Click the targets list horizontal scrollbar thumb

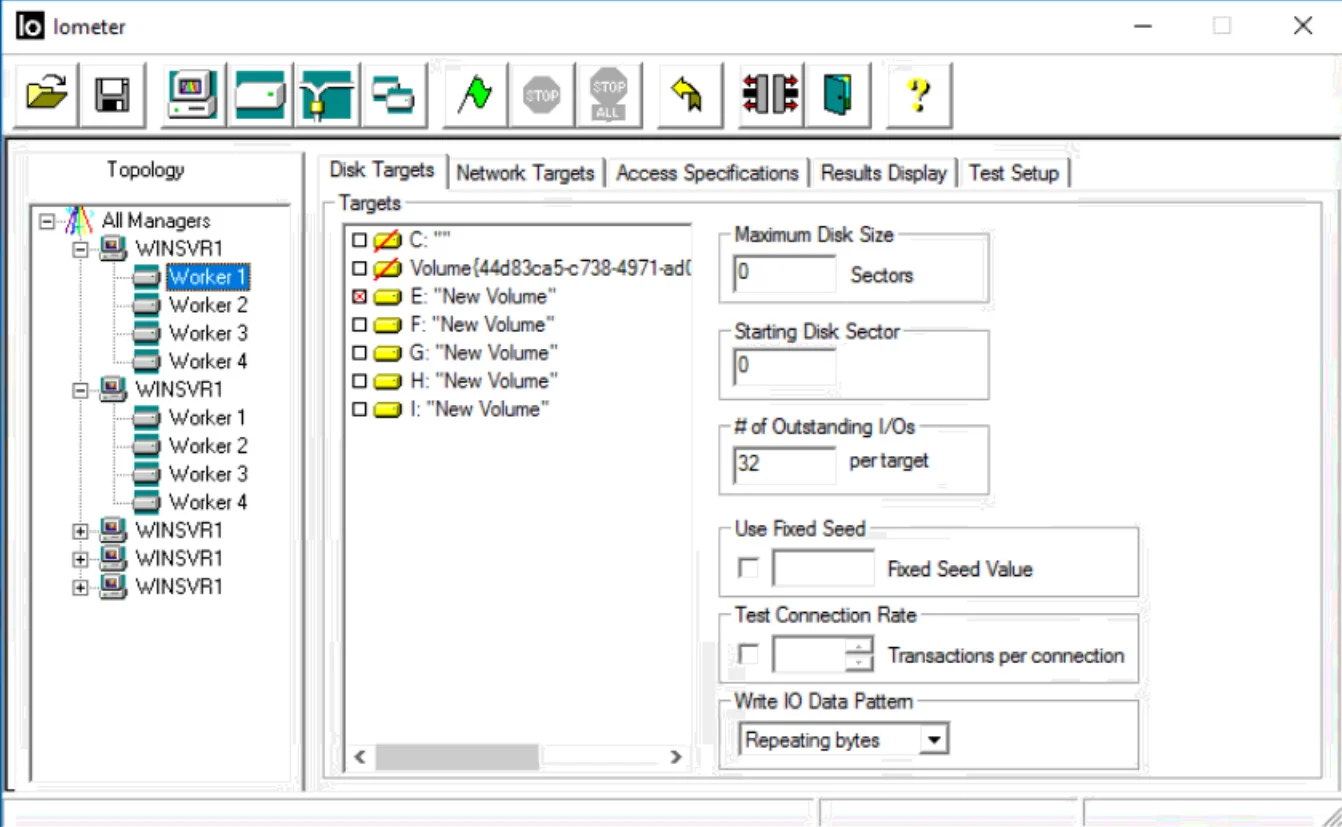tap(457, 757)
